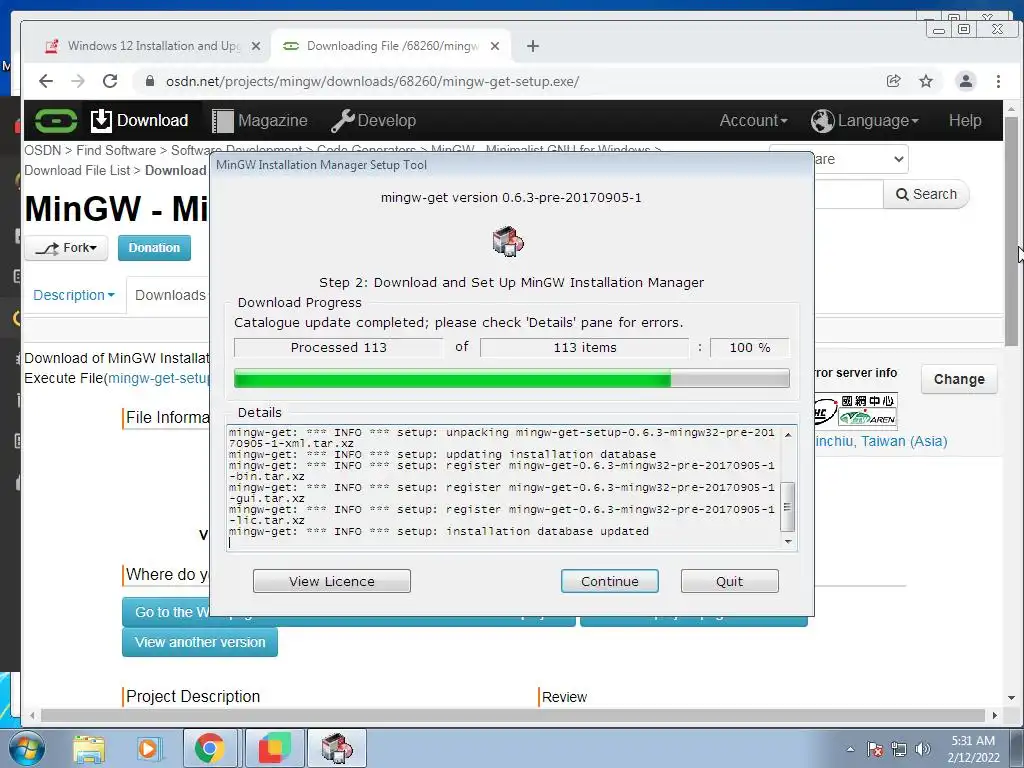1024x768 pixels.
Task: Click the Help link in header
Action: pyautogui.click(x=965, y=121)
